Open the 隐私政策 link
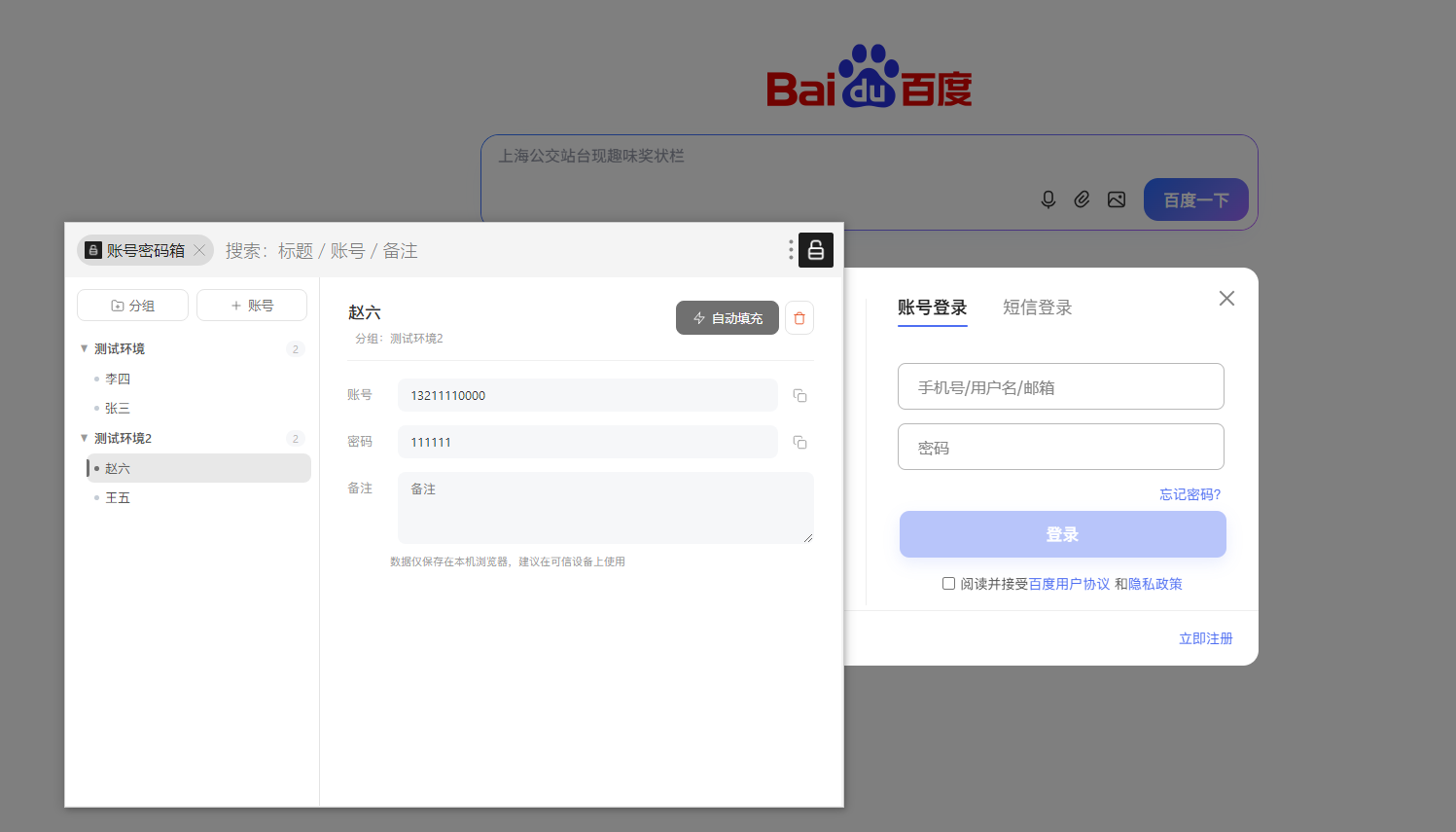 (1155, 584)
